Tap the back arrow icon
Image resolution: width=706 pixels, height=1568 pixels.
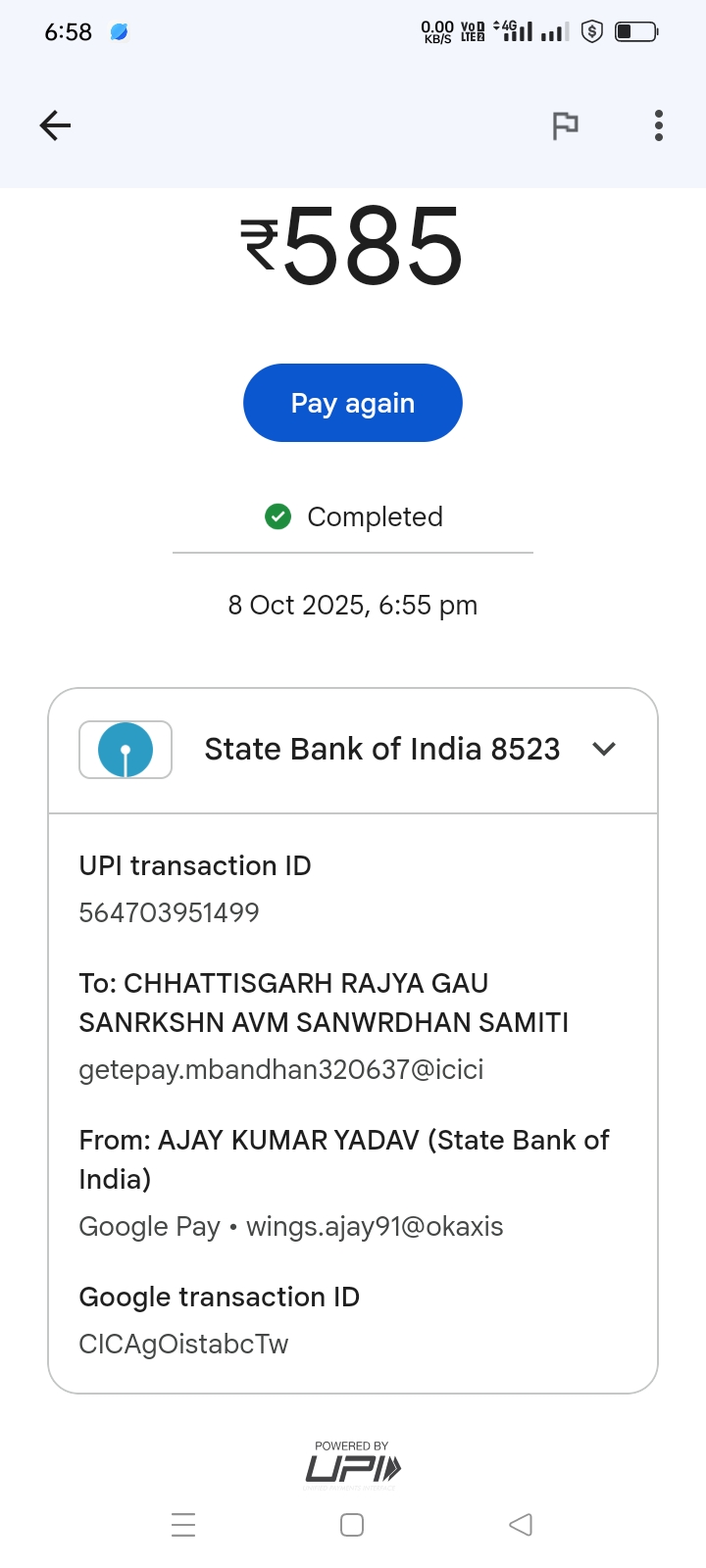(x=55, y=125)
